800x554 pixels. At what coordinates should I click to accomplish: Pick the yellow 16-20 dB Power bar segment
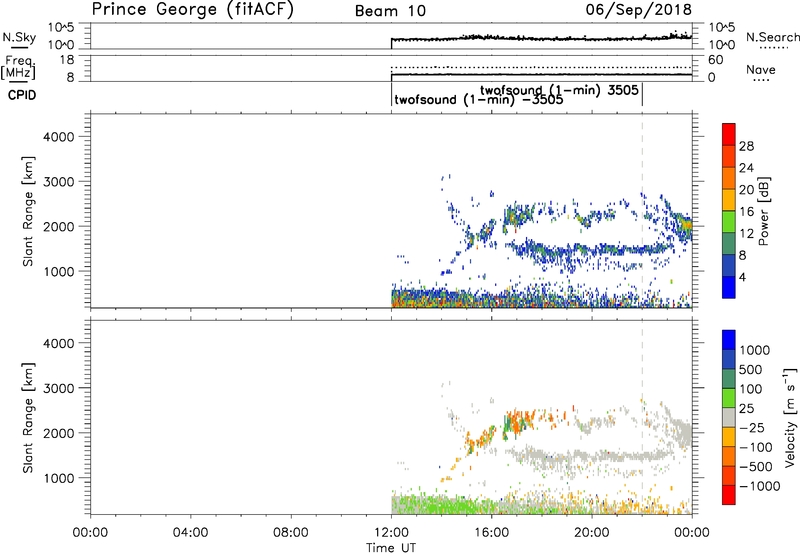pos(729,200)
